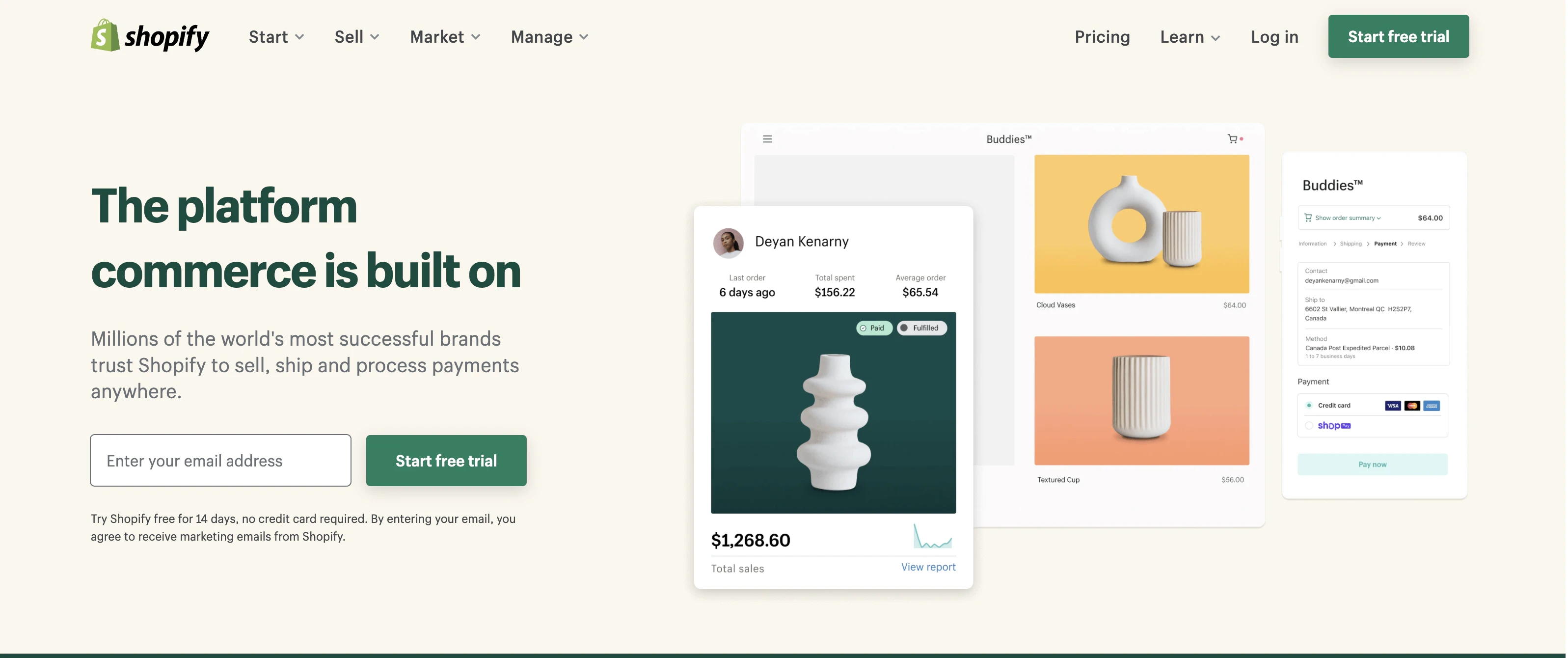
Task: Focus the email address input field
Action: [x=220, y=460]
